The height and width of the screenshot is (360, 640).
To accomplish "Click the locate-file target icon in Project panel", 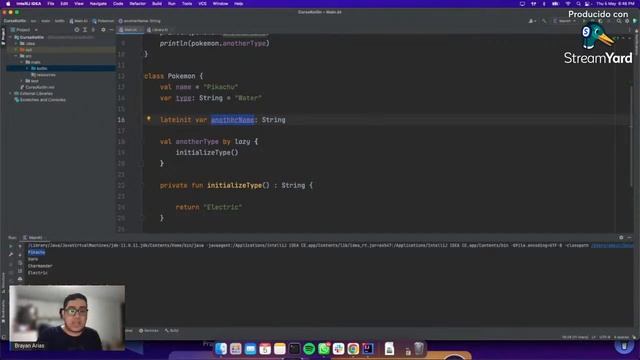I will point(77,30).
